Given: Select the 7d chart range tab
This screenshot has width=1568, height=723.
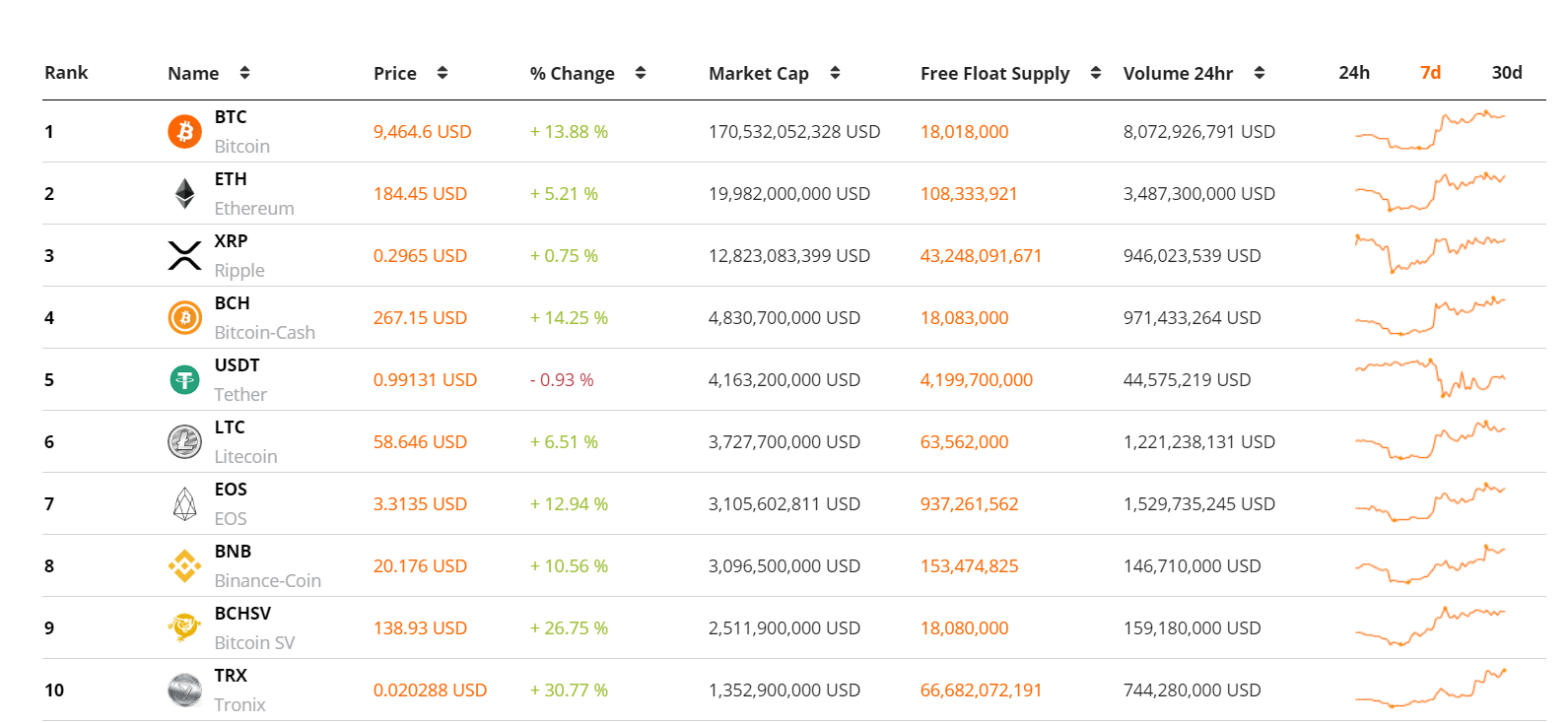Looking at the screenshot, I should tap(1431, 73).
